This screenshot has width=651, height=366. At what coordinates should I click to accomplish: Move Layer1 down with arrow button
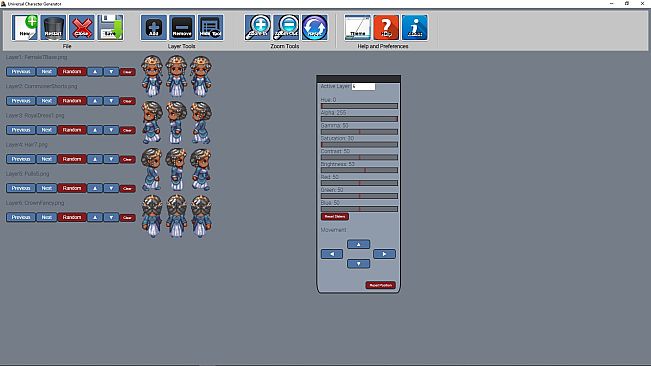tap(111, 72)
